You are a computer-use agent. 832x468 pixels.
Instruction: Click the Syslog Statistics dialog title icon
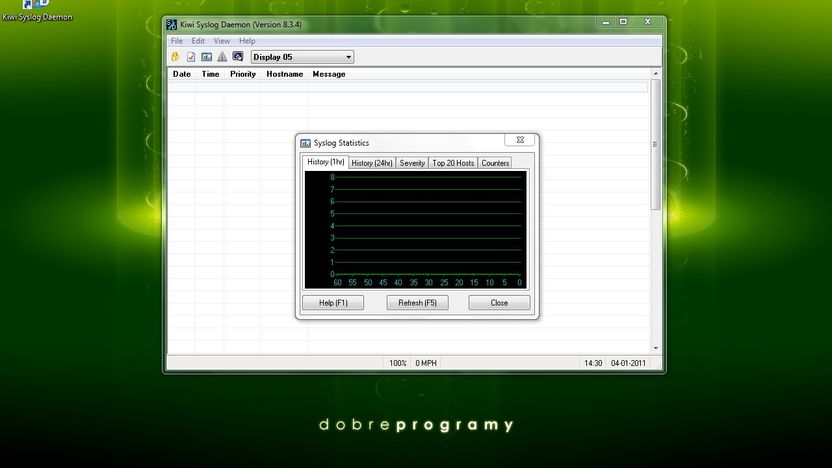pos(306,143)
